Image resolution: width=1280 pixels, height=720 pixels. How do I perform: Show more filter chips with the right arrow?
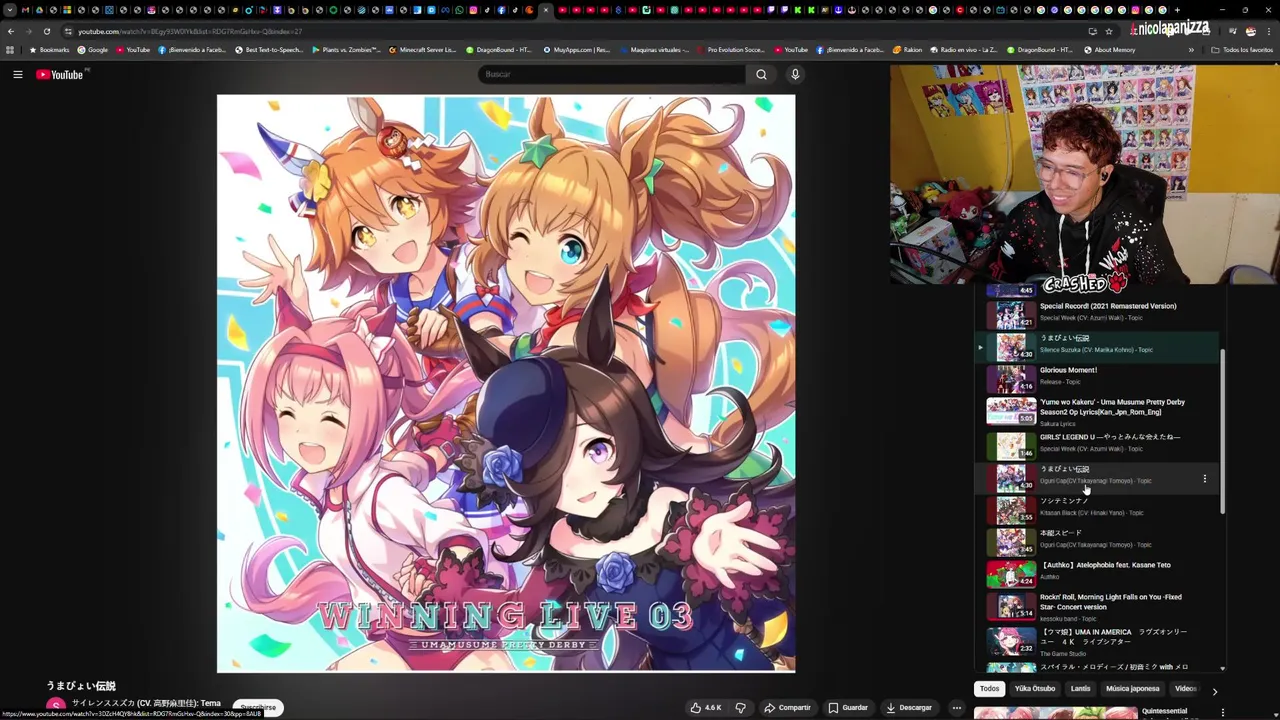pyautogui.click(x=1214, y=690)
